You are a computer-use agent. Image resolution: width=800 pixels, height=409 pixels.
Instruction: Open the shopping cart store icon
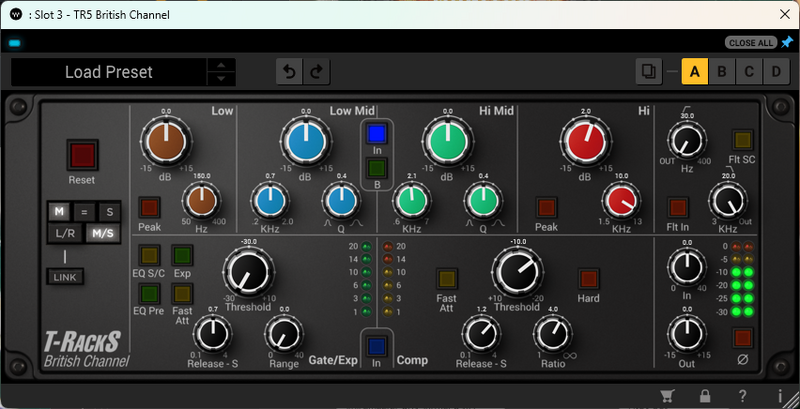[666, 396]
